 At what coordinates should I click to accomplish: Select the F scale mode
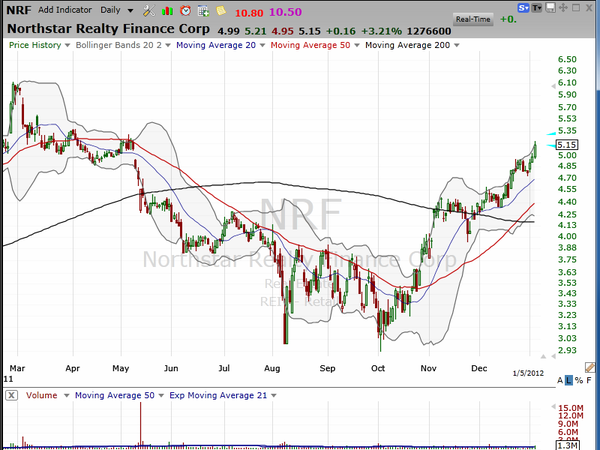(589, 380)
